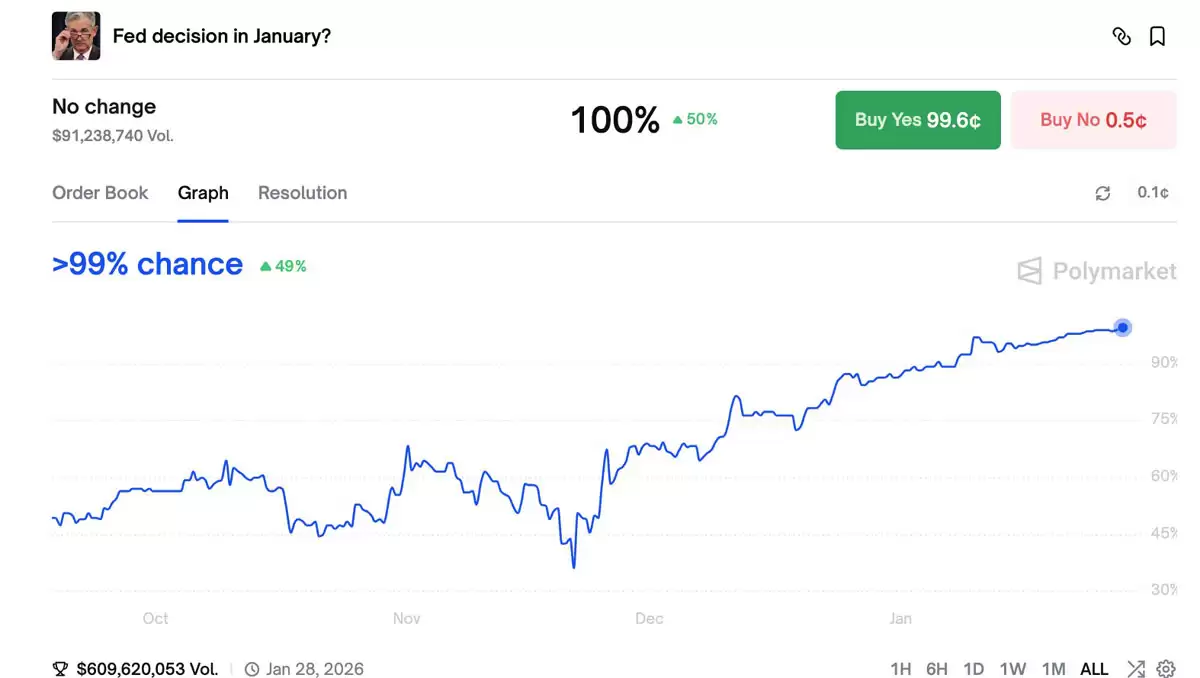
Task: Click the blue dot at the chart's end
Action: (1122, 328)
